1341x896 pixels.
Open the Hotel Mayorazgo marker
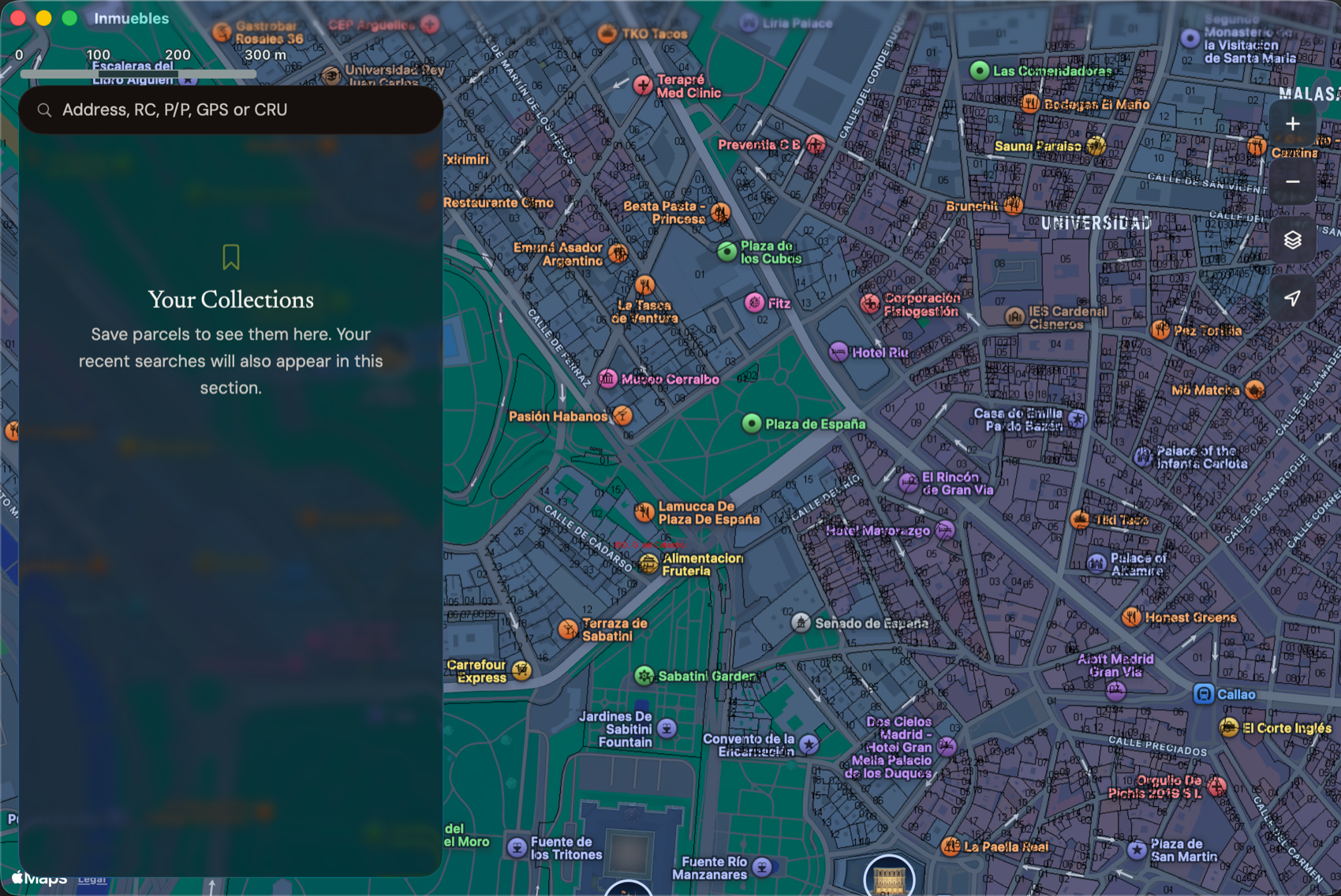pyautogui.click(x=945, y=531)
